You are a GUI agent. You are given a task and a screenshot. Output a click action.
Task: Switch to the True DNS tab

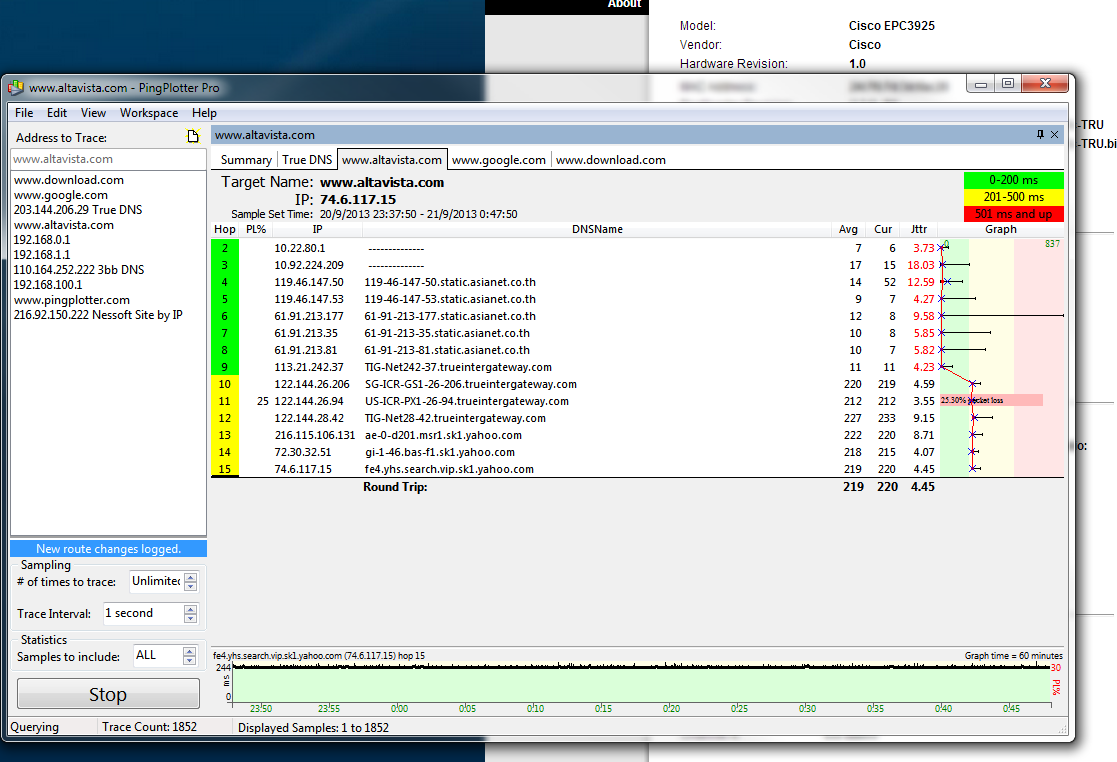click(x=307, y=160)
